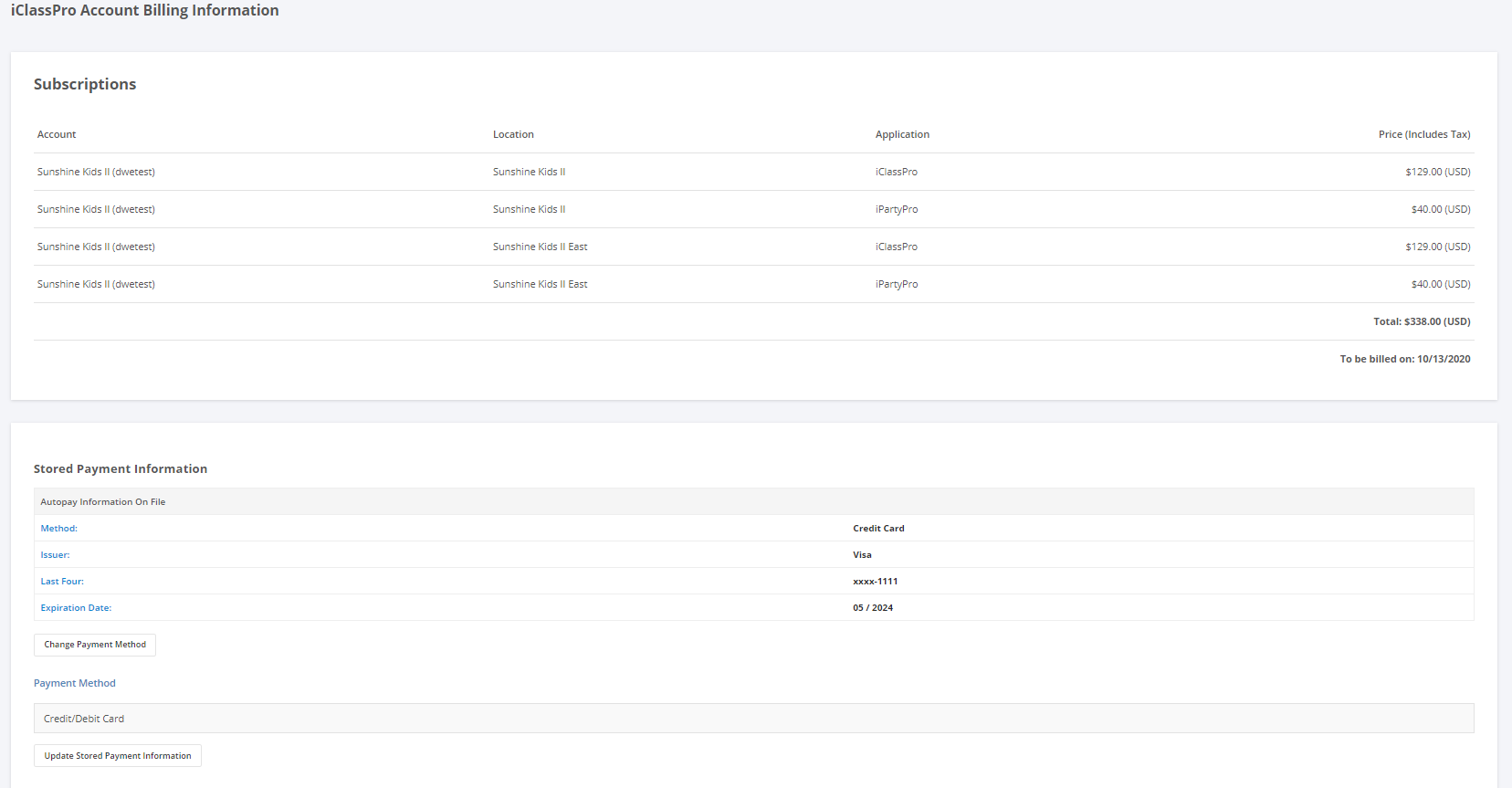Select the Stored Payment Information heading
The width and height of the screenshot is (1512, 788).
[121, 468]
